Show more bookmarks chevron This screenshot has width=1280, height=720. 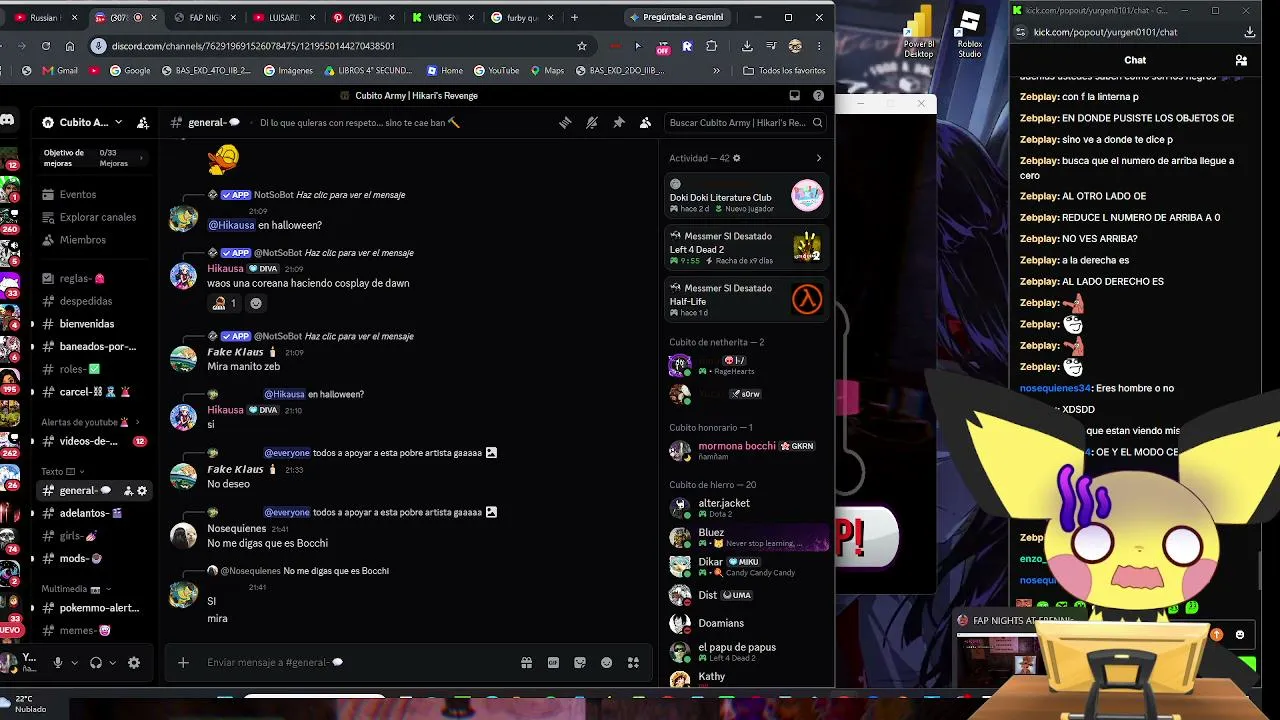click(x=716, y=71)
